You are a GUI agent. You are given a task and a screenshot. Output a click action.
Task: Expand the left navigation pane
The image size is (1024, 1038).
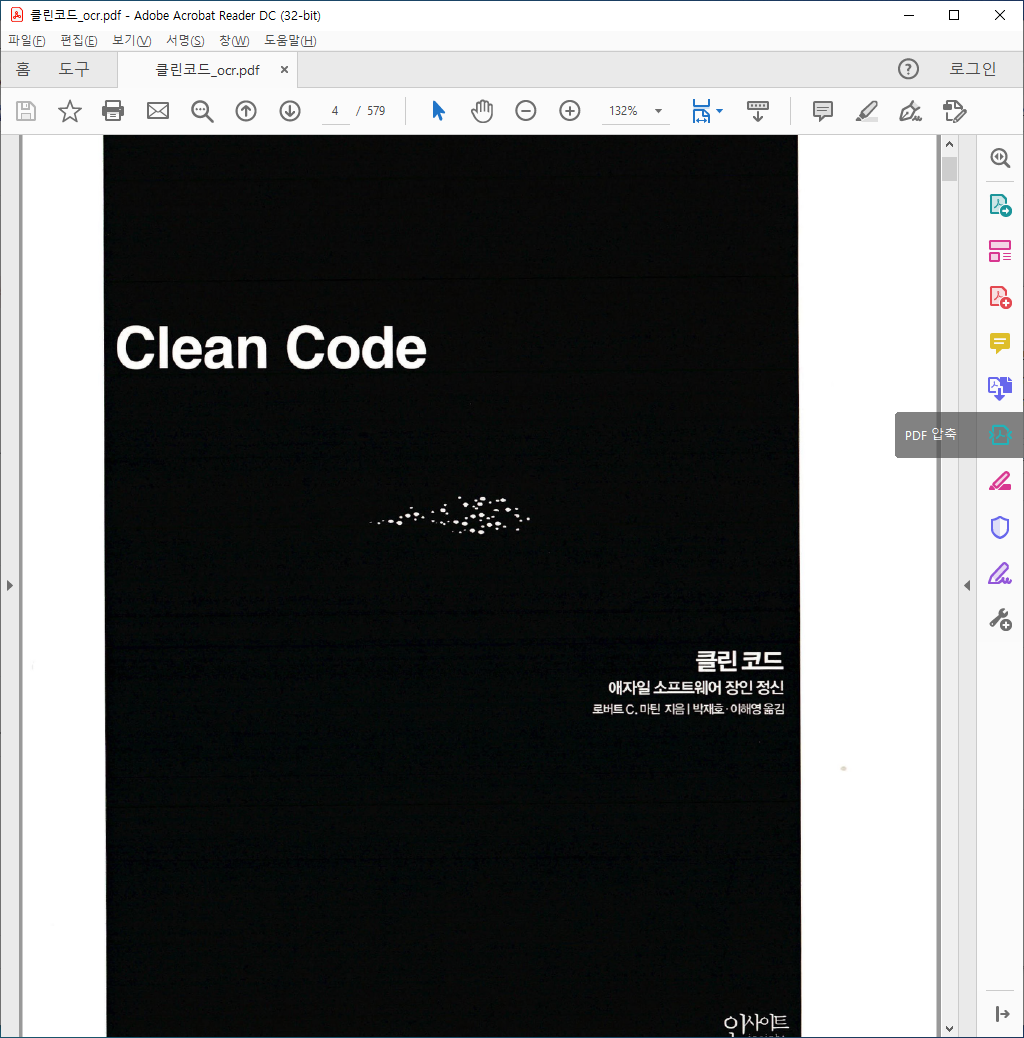click(9, 585)
